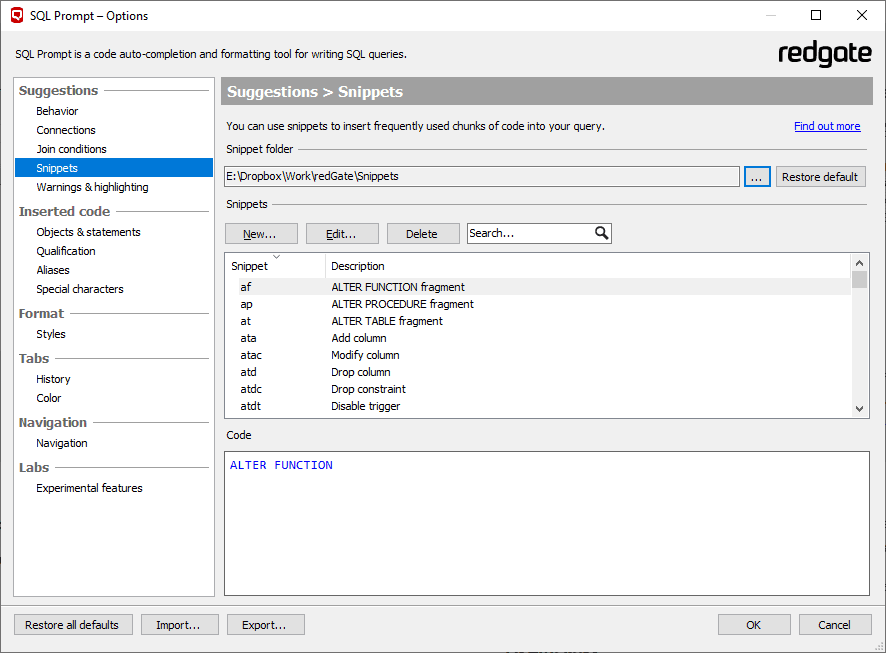This screenshot has height=653, width=886.
Task: Select the 'ap' snippet row
Action: pyautogui.click(x=538, y=304)
